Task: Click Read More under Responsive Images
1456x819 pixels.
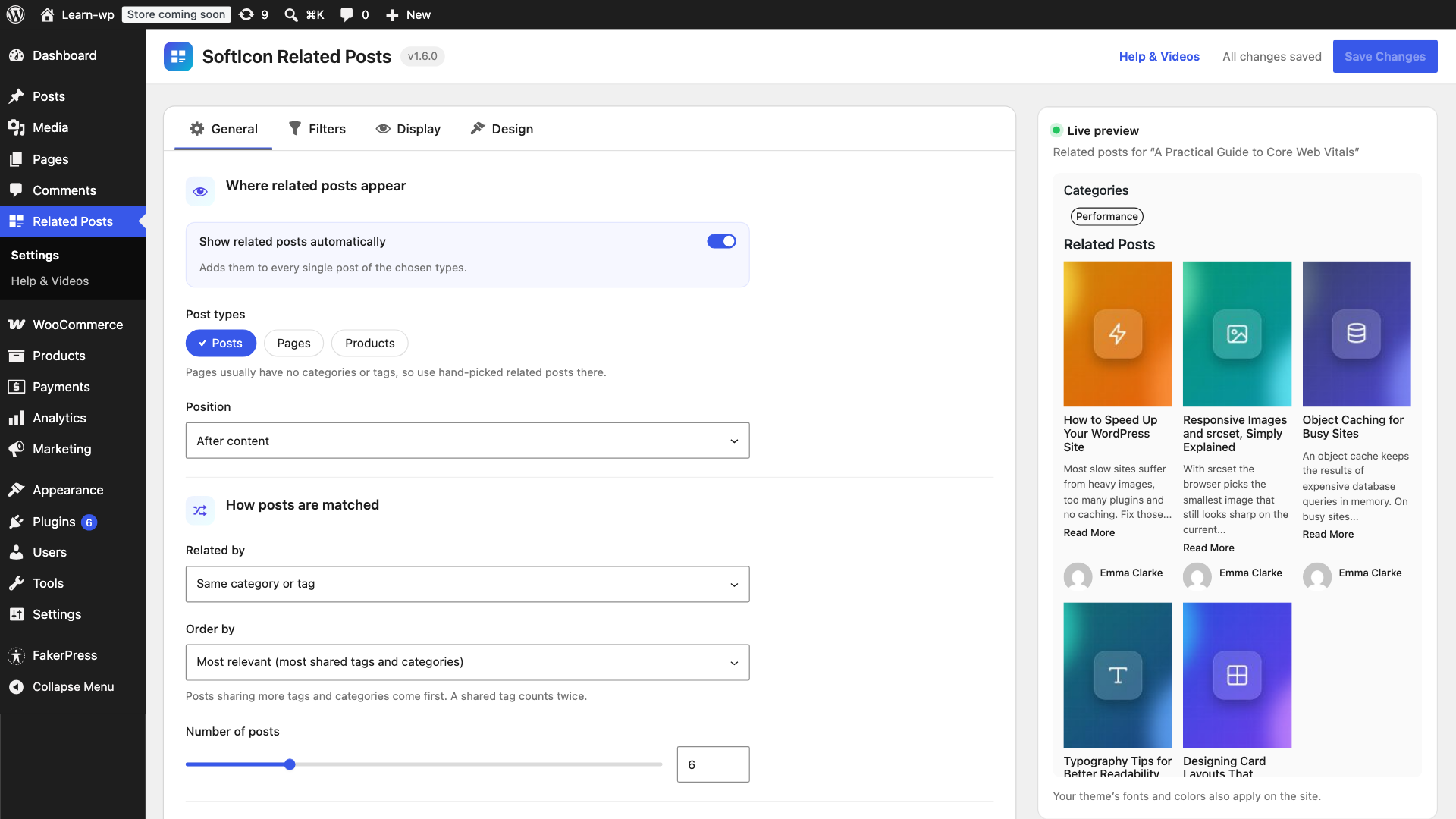Action: tap(1208, 548)
